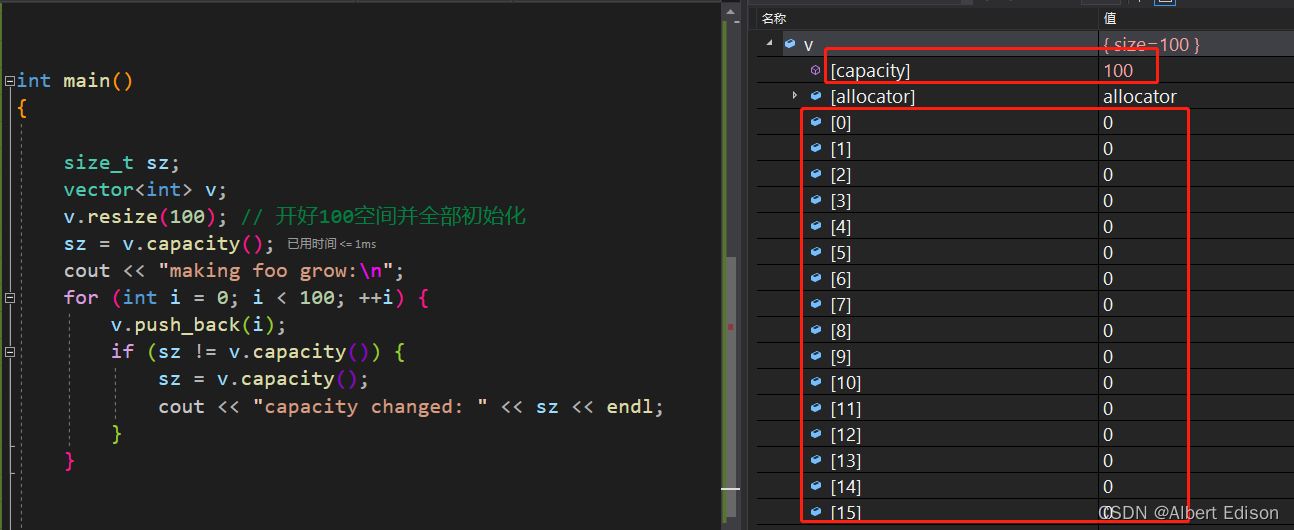
Task: Expand the [allocator] node
Action: click(x=794, y=96)
